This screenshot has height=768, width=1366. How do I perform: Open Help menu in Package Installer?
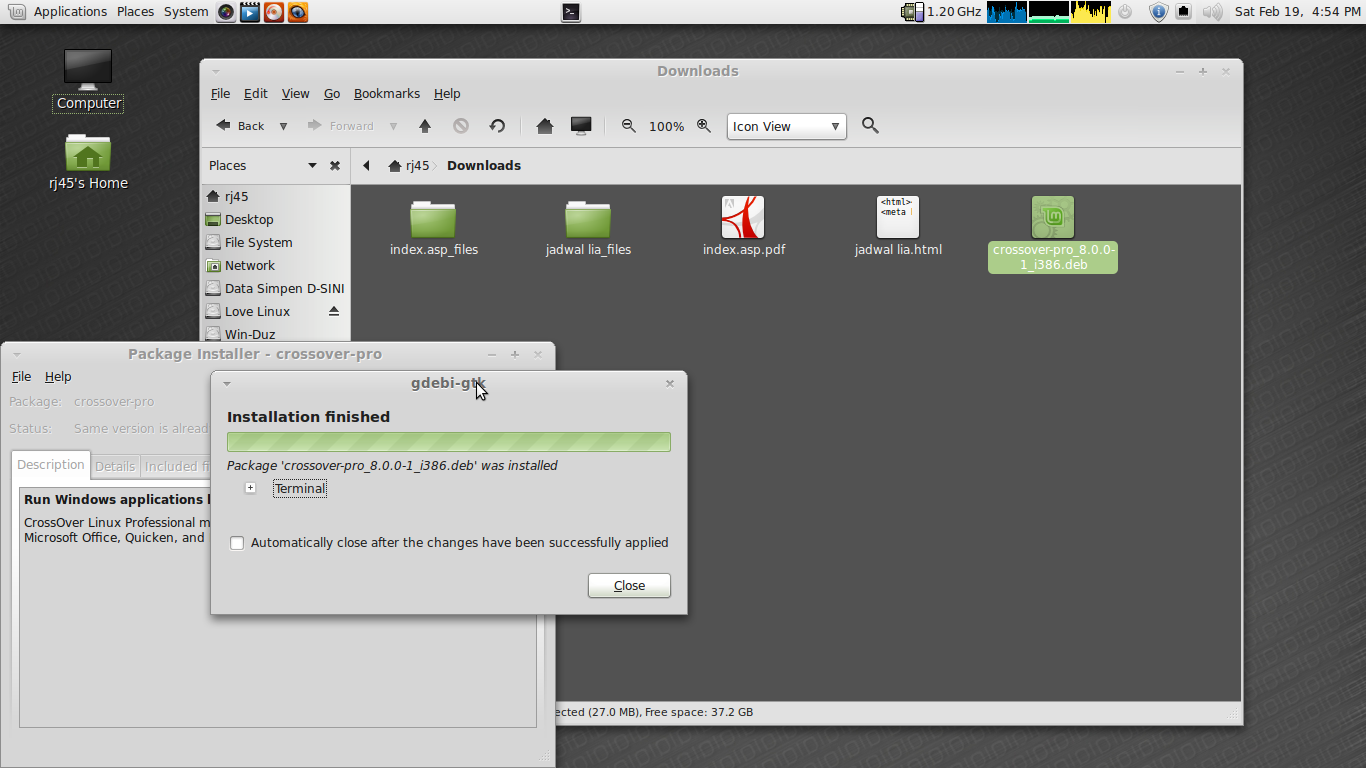coord(58,376)
